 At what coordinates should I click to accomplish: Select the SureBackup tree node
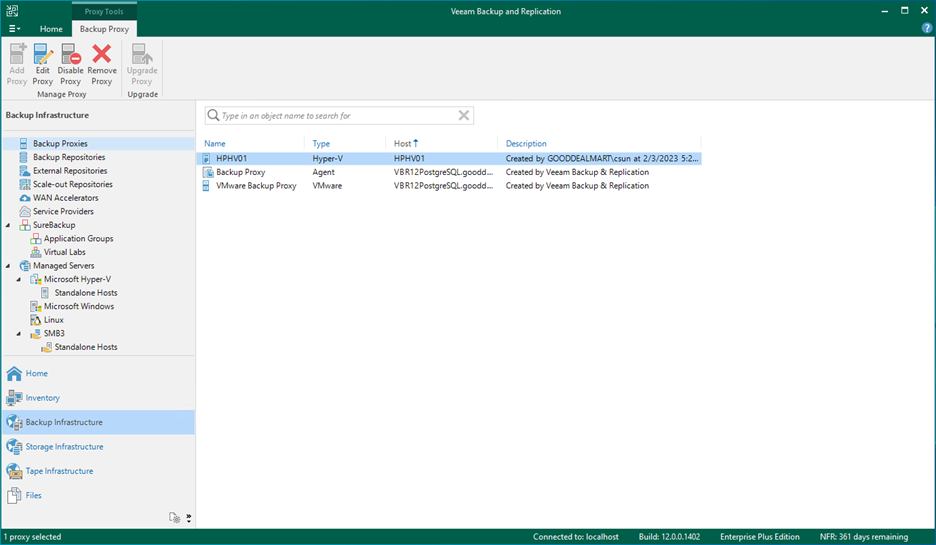[54, 225]
